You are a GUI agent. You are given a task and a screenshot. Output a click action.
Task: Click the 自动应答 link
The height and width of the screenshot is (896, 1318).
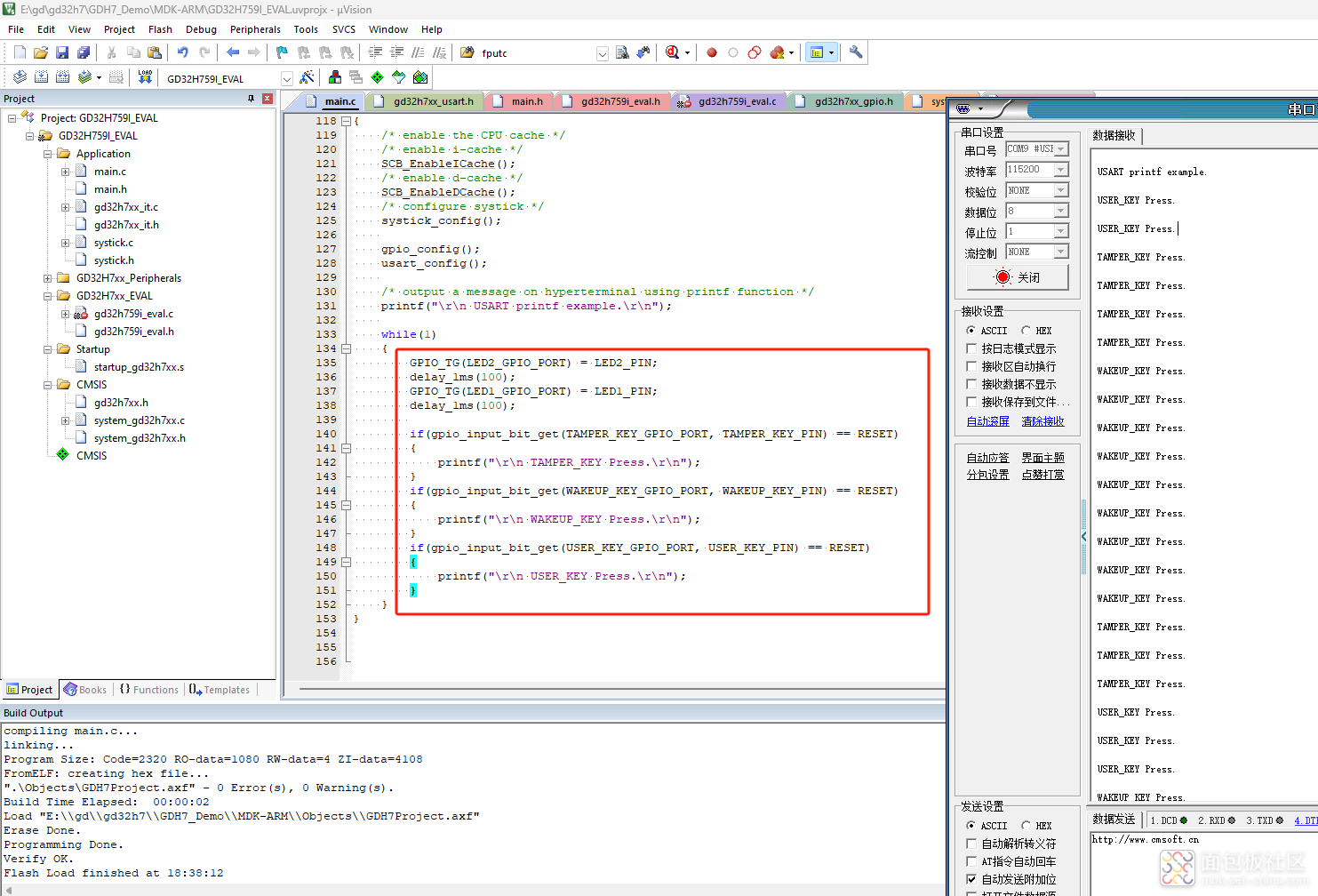[x=988, y=458]
